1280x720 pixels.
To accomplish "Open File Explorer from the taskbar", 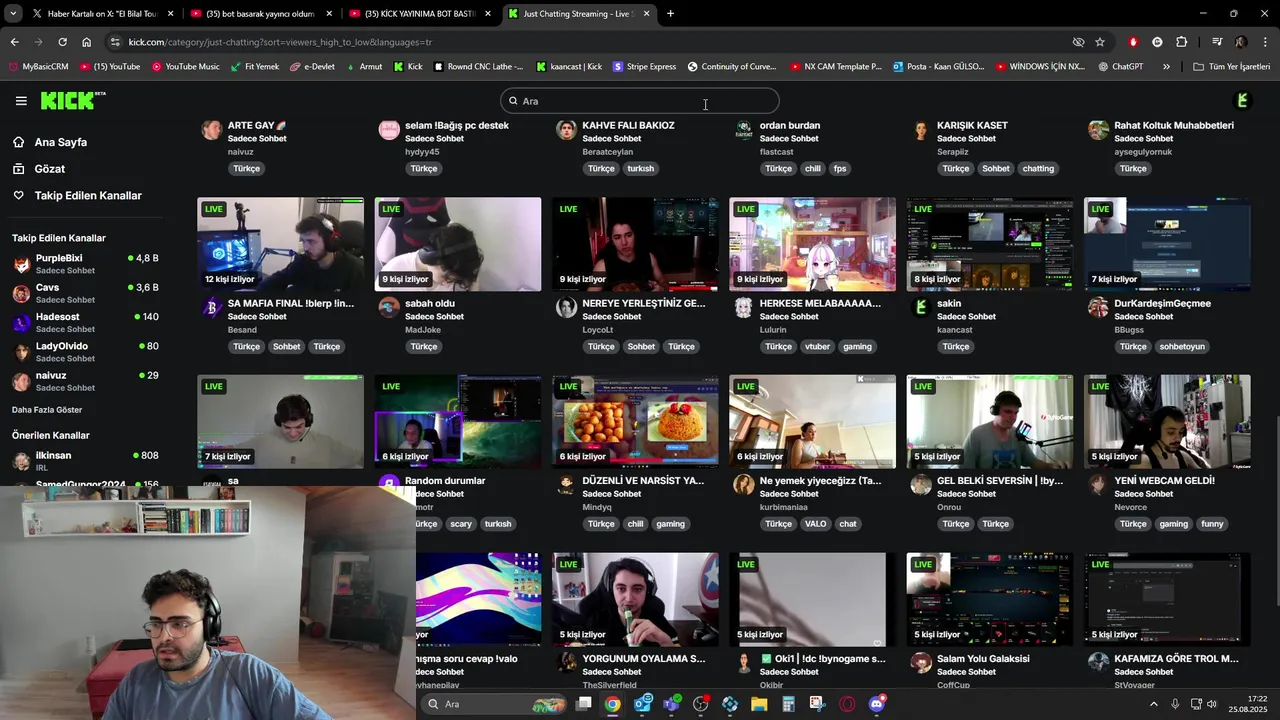I will click(x=759, y=704).
